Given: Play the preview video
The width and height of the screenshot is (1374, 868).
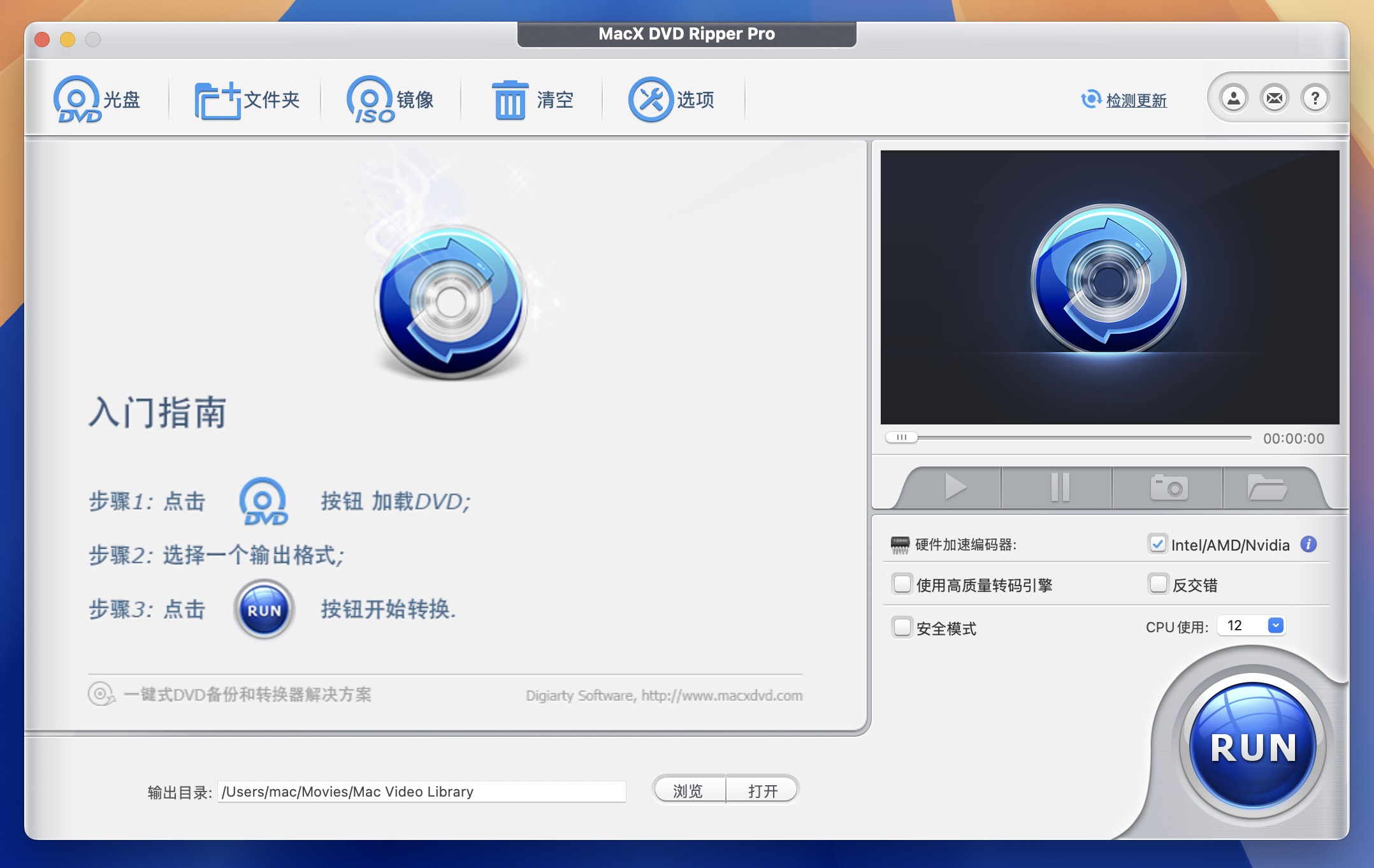Looking at the screenshot, I should tap(954, 488).
